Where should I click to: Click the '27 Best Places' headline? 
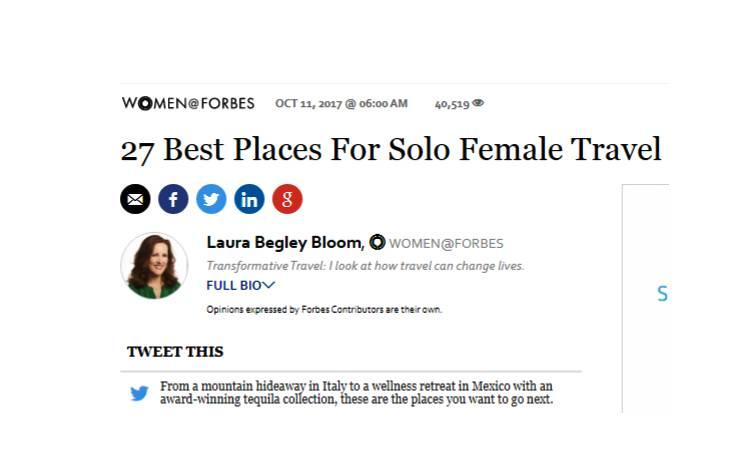tap(391, 150)
